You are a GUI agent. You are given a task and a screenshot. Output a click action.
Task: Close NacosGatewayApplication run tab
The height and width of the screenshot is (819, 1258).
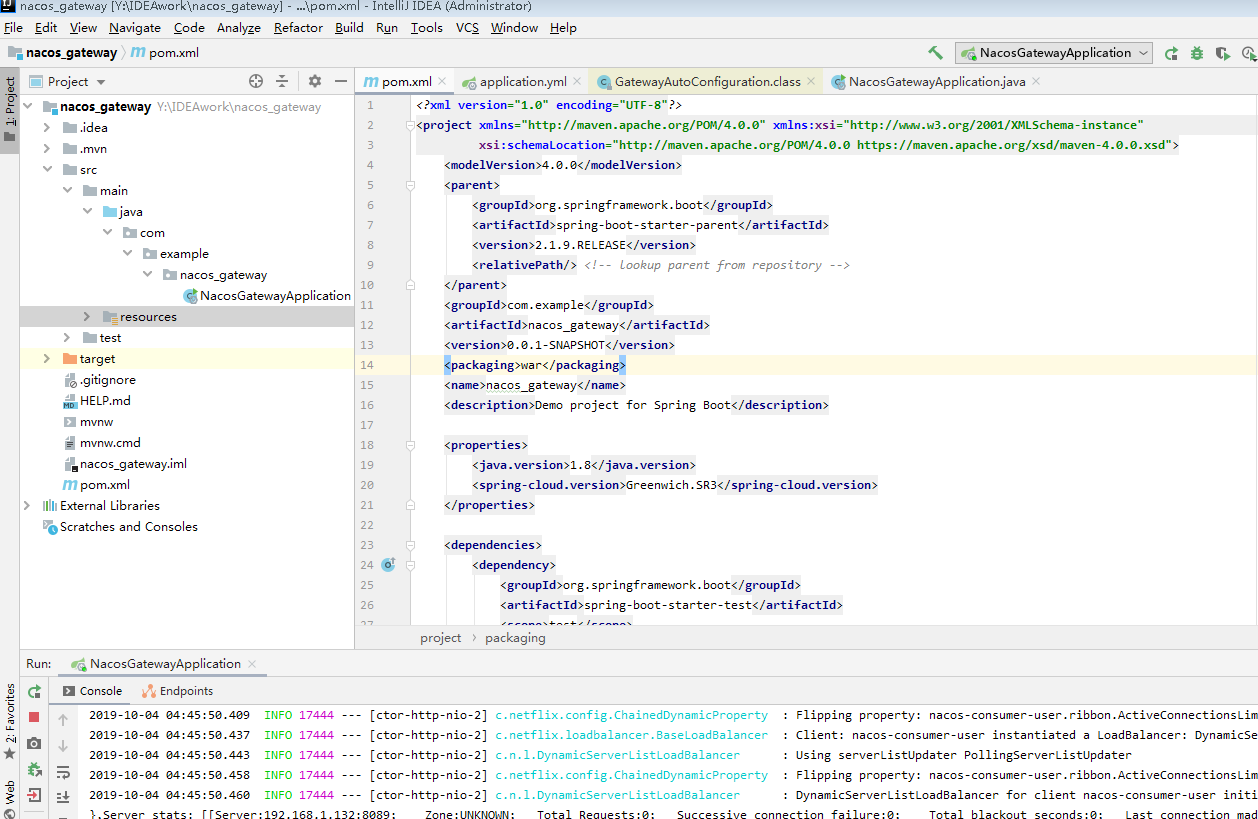[252, 664]
